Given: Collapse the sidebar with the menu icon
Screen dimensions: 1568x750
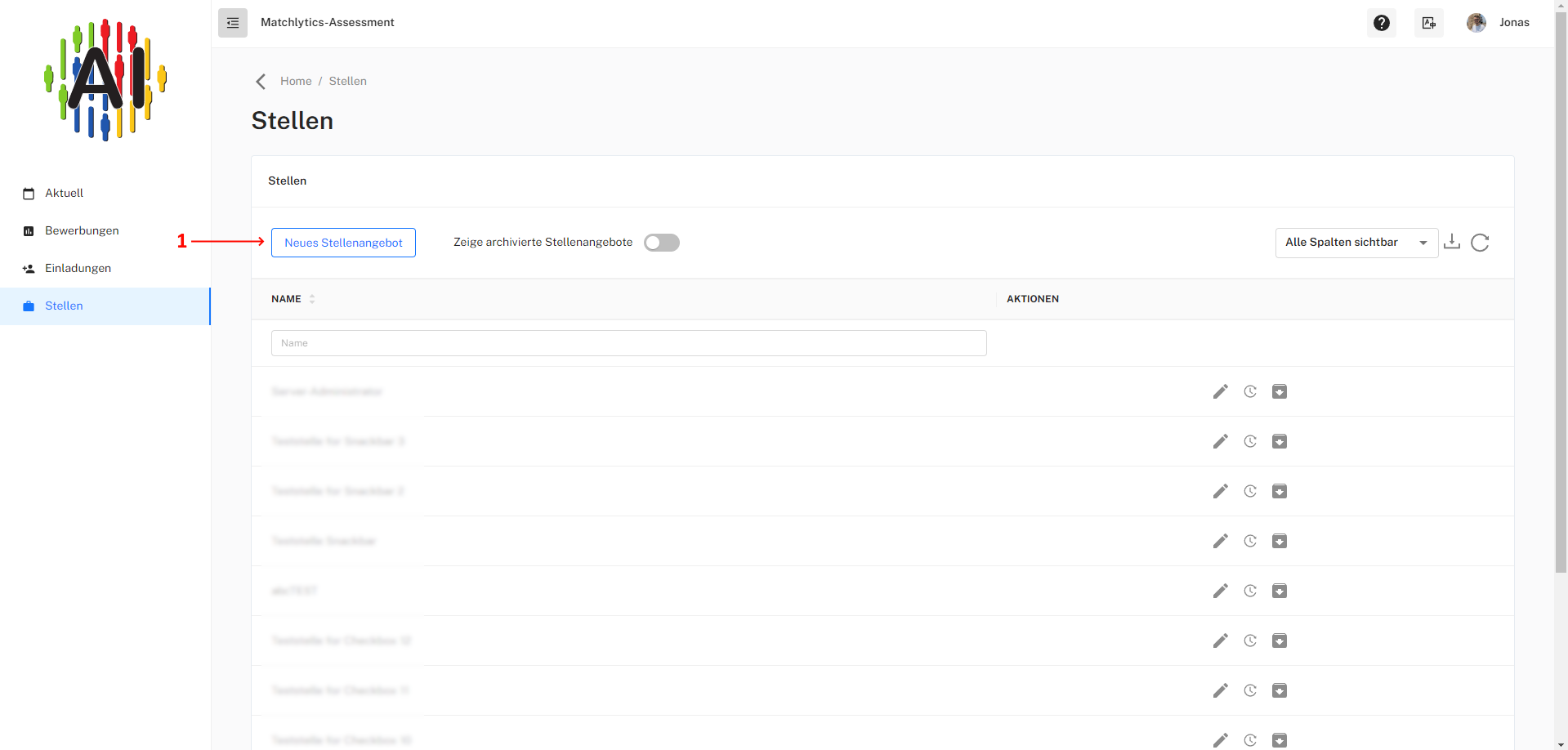Looking at the screenshot, I should point(233,23).
